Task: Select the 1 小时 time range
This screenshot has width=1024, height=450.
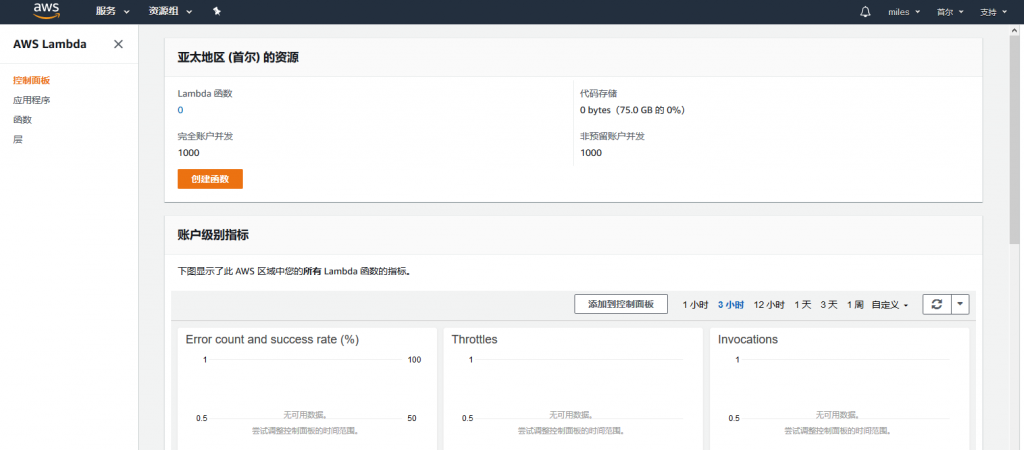Action: click(695, 304)
